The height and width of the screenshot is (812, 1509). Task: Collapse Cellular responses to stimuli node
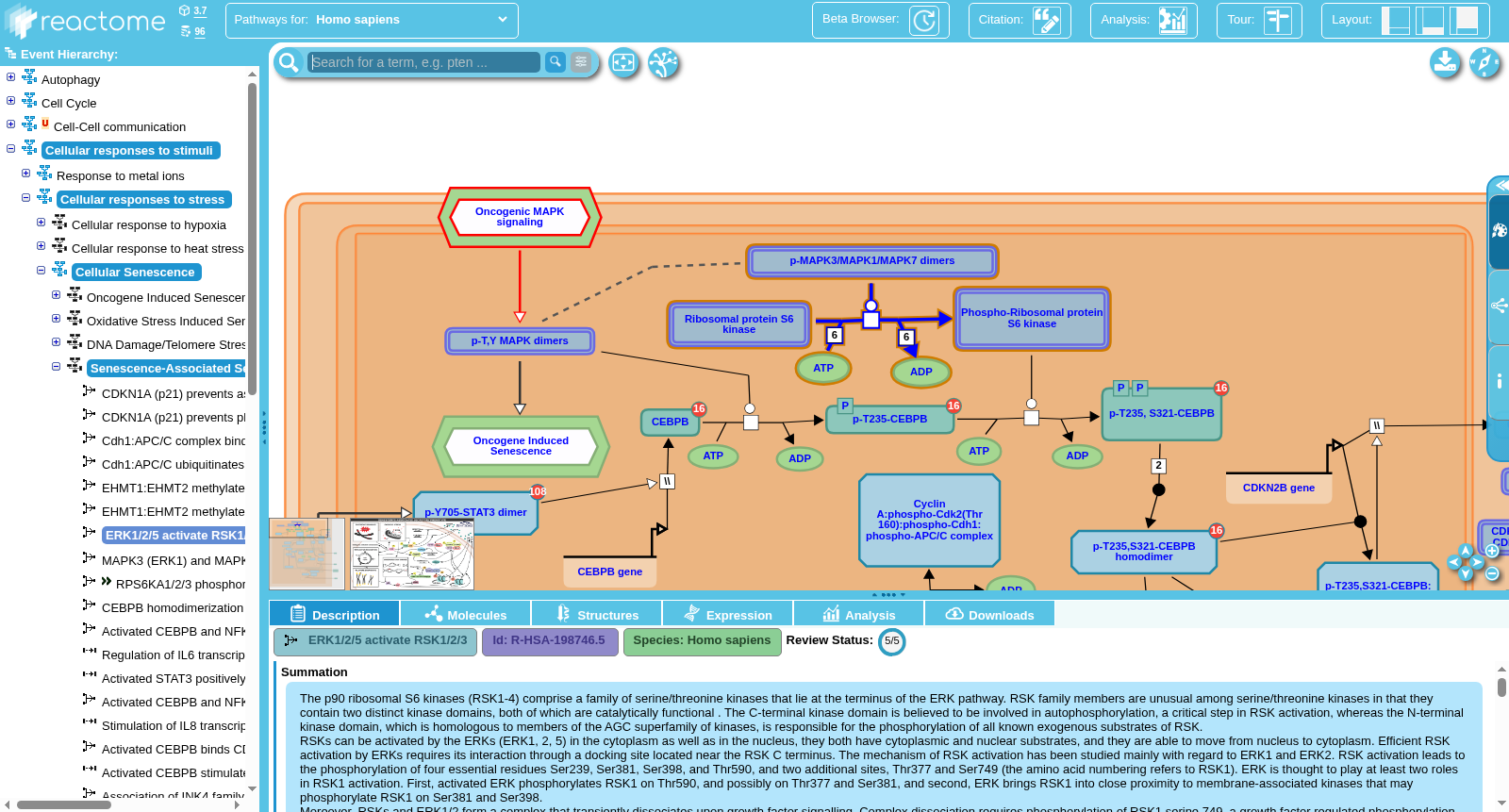[x=10, y=149]
